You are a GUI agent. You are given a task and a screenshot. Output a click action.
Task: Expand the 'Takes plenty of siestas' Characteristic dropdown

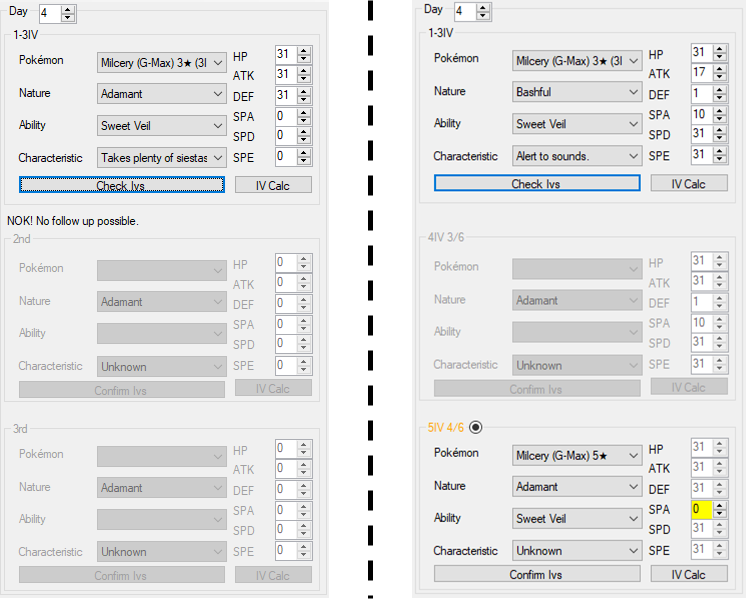162,157
